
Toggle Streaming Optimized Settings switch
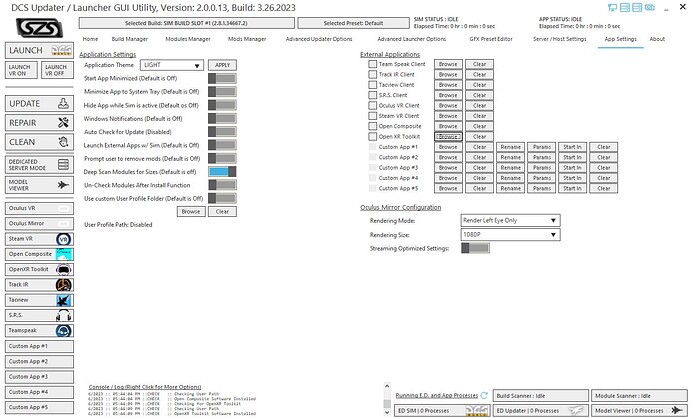click(x=475, y=248)
